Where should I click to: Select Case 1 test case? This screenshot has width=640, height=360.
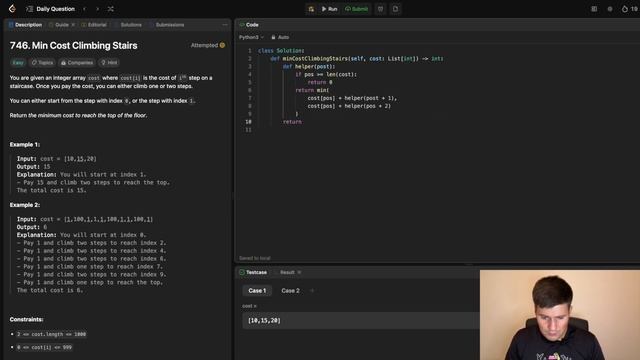[x=257, y=291]
